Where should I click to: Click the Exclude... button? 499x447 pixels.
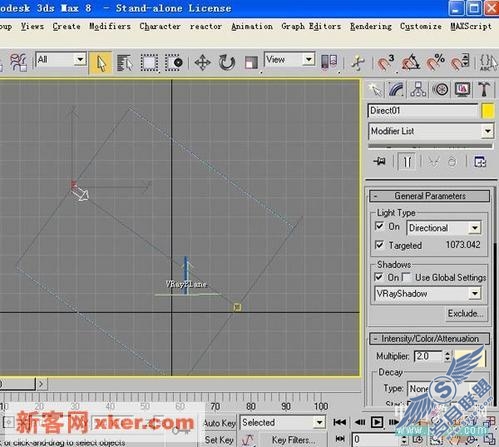click(x=466, y=313)
